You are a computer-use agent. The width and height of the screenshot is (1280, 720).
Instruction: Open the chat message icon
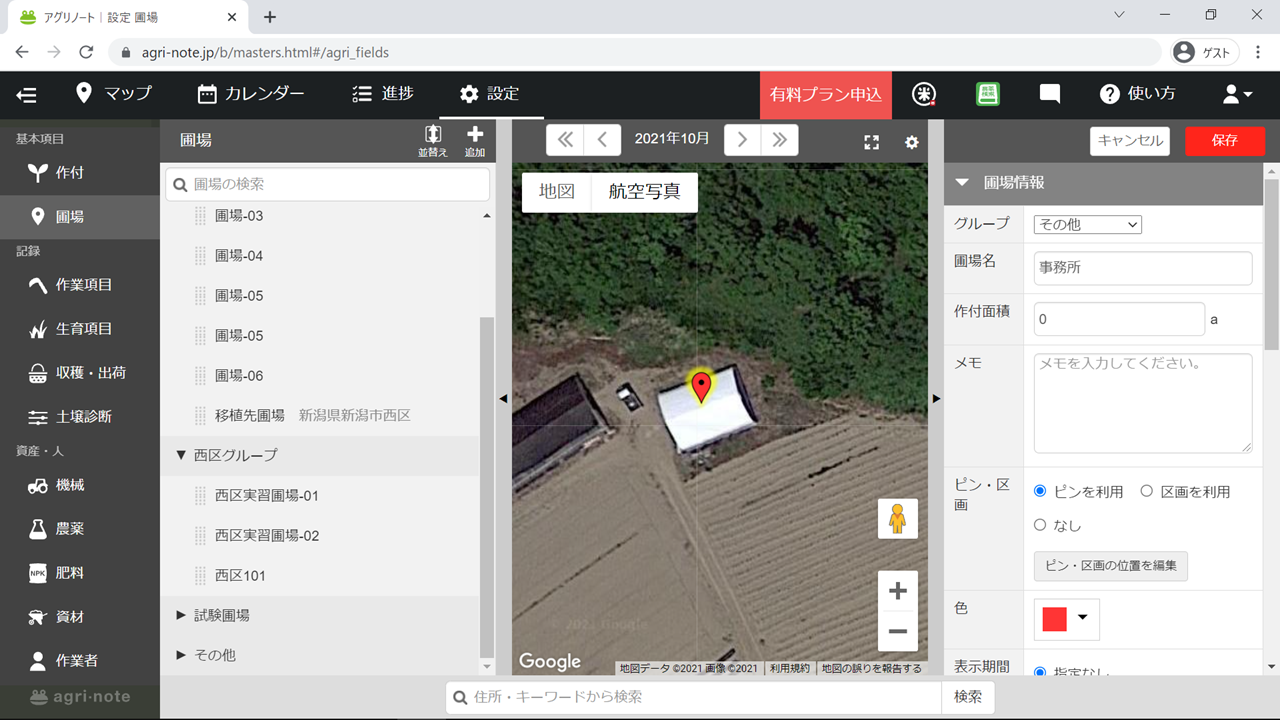tap(1049, 94)
